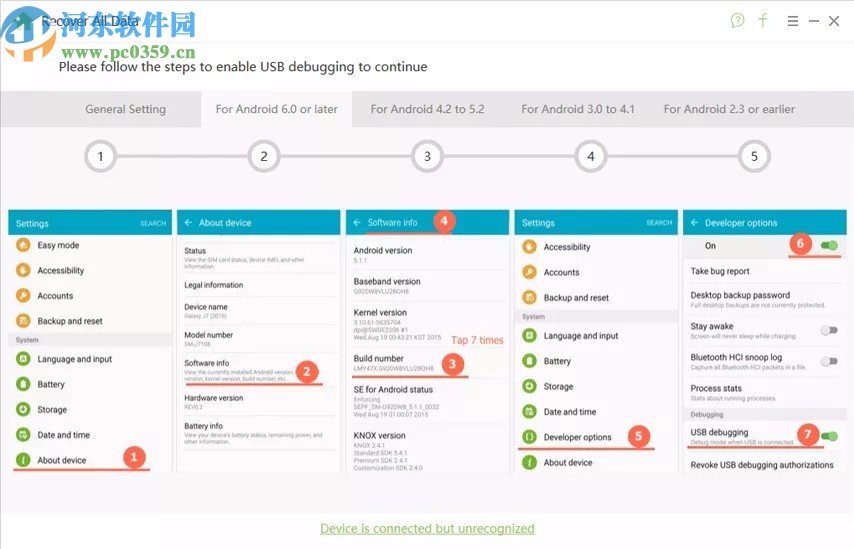Click the Take bug report row
The image size is (854, 549).
765,271
